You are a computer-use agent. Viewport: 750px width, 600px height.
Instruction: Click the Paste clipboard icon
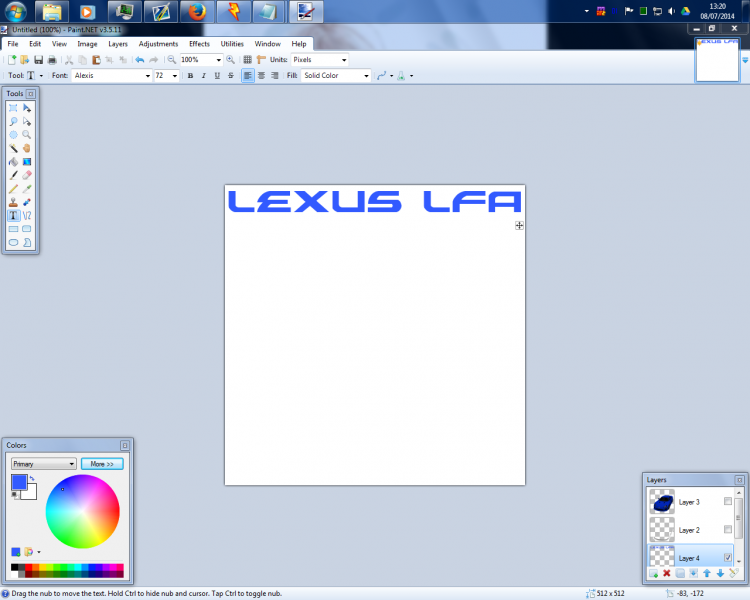(96, 60)
